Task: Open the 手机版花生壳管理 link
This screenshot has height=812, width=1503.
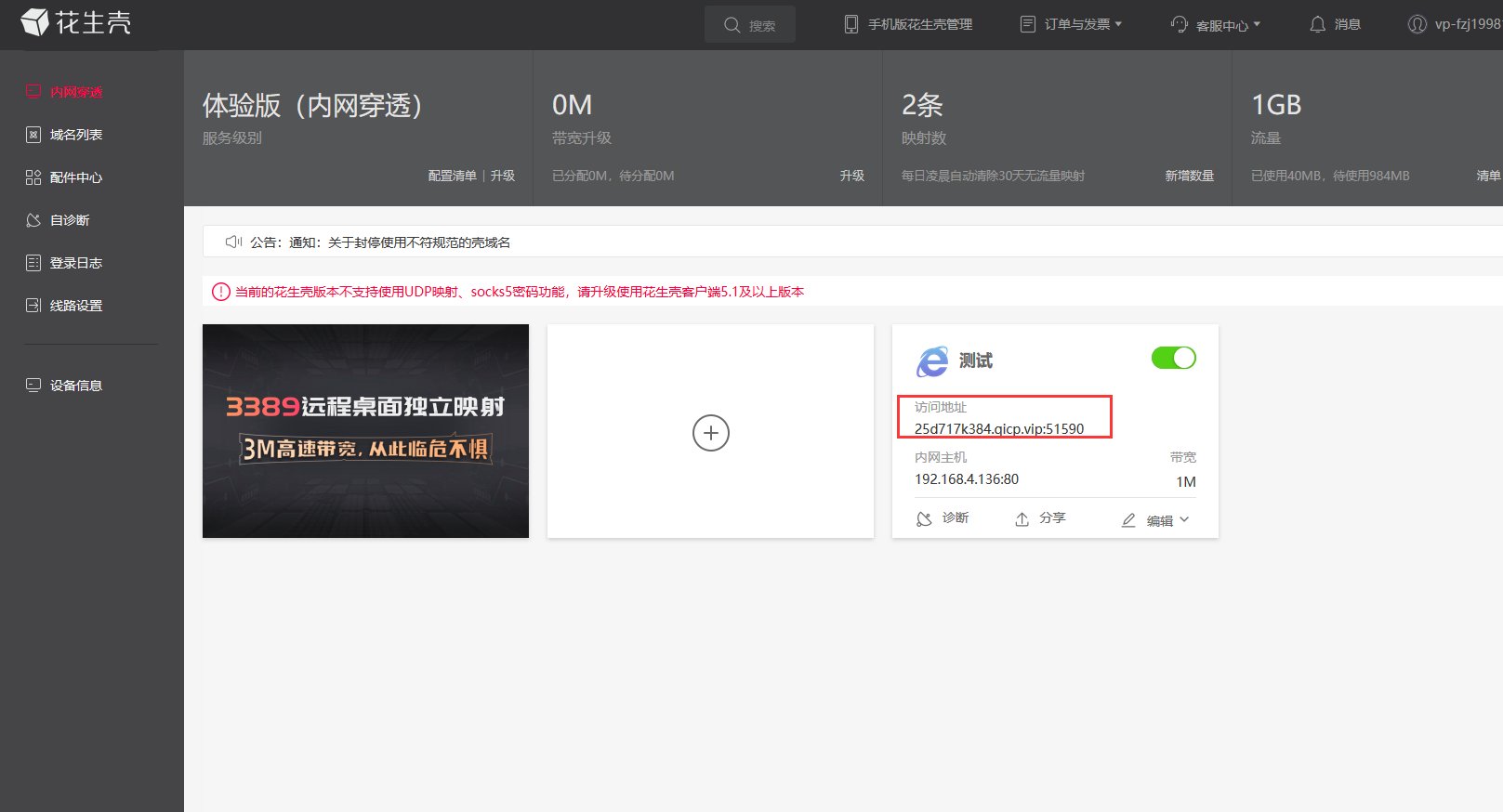Action: [920, 24]
